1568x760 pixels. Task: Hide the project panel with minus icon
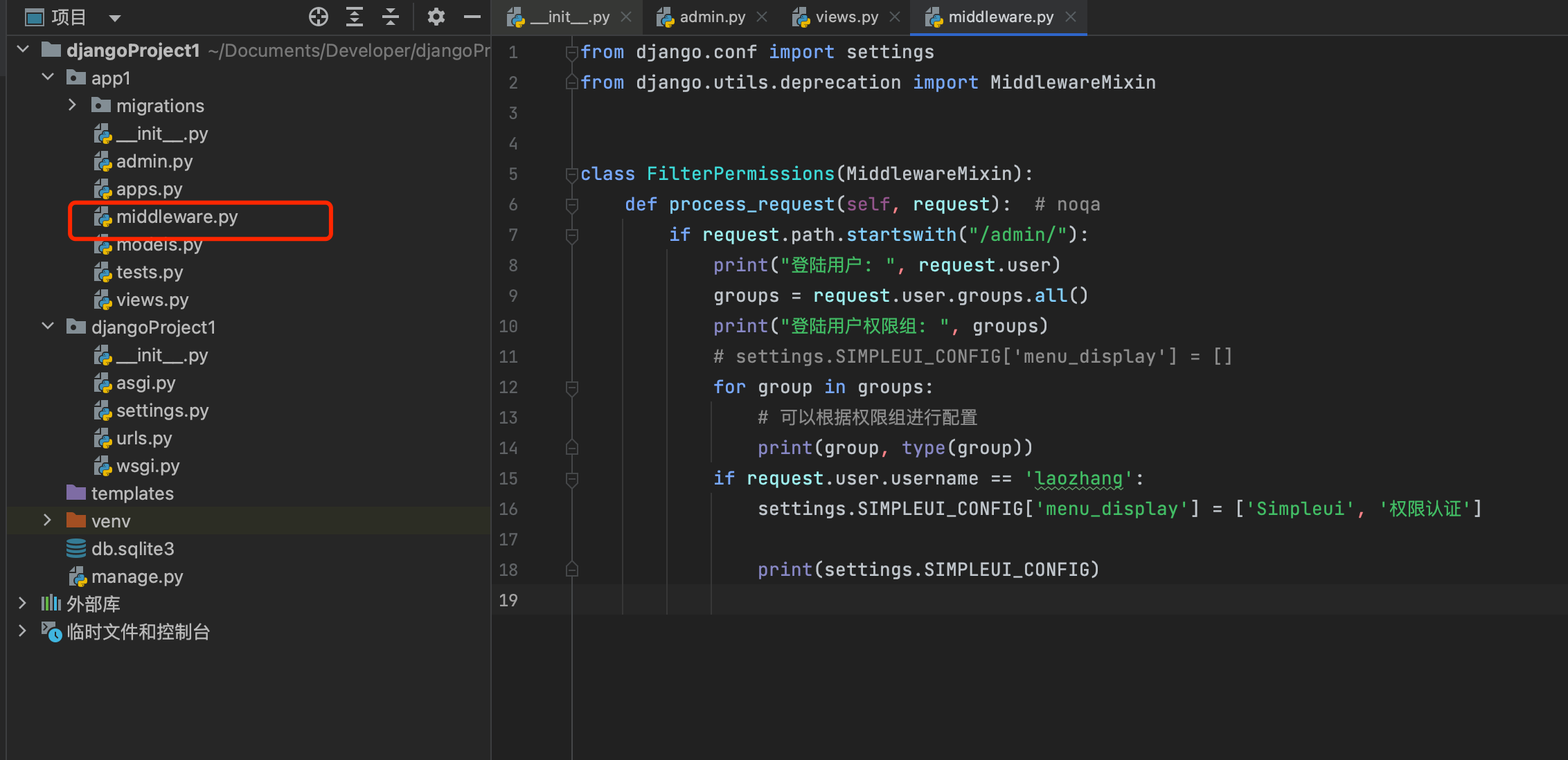tap(472, 17)
